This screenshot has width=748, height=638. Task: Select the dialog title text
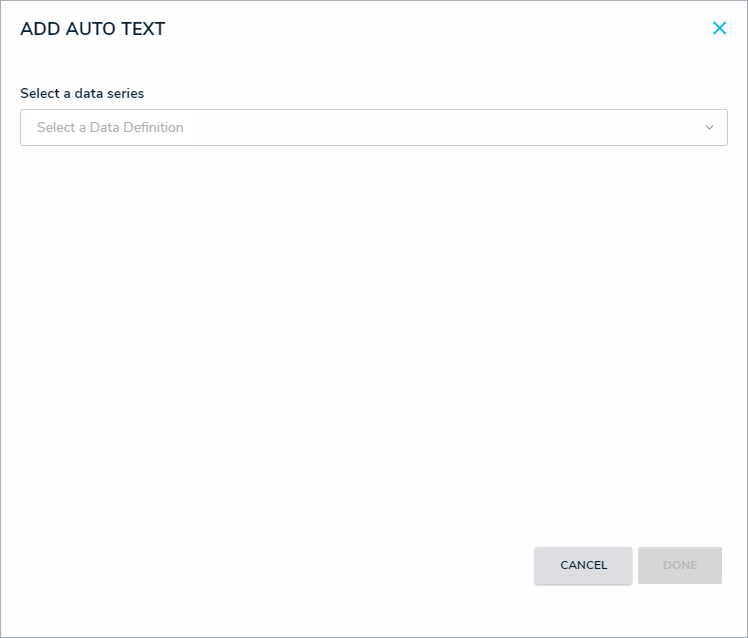[x=93, y=29]
